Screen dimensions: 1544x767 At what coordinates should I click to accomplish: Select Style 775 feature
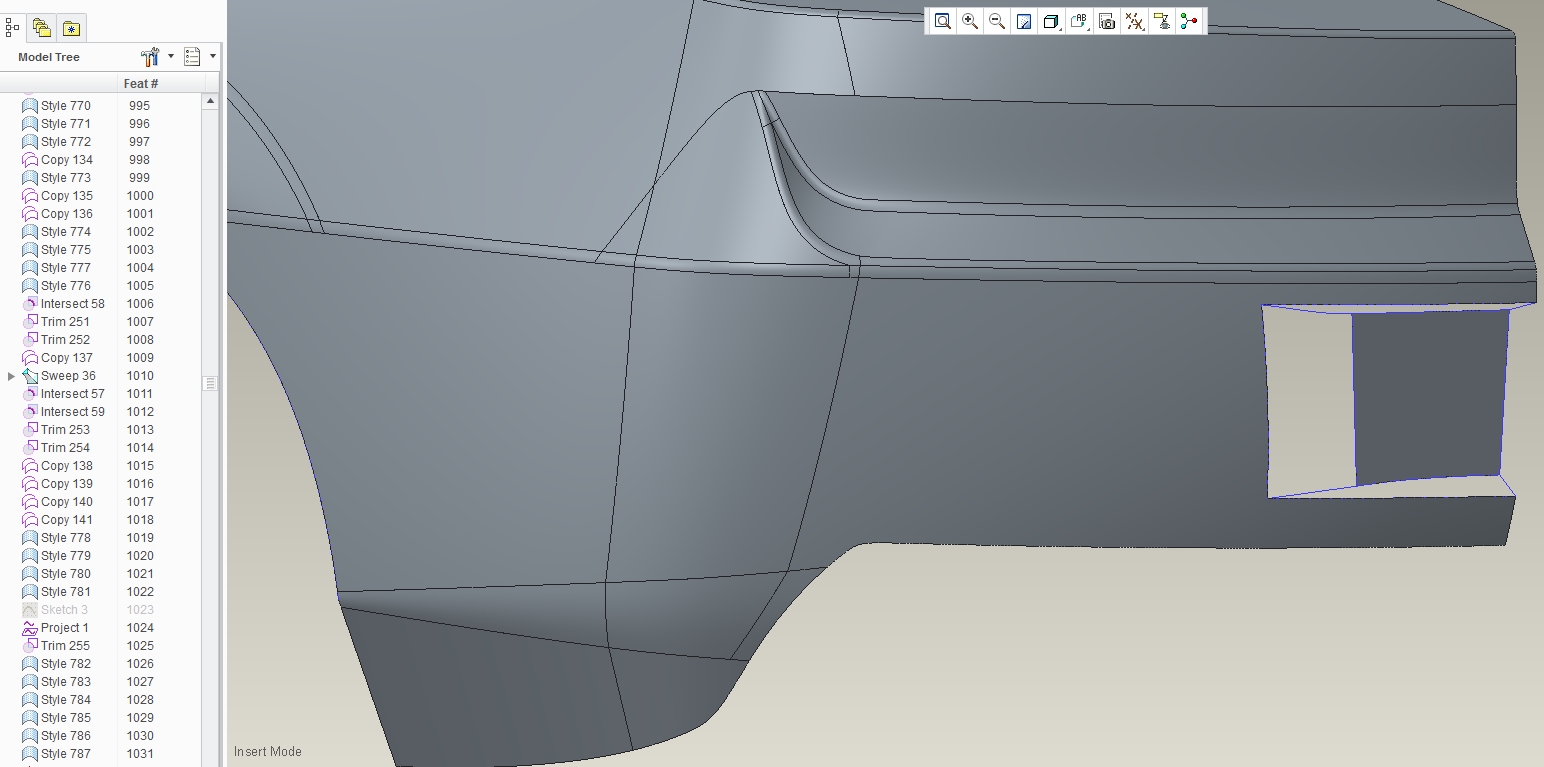(x=65, y=250)
